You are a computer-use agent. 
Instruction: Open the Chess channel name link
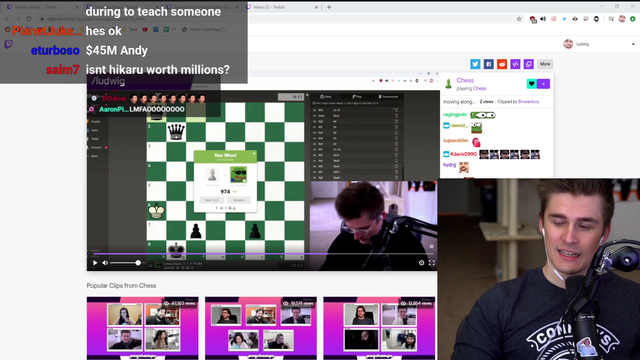465,80
